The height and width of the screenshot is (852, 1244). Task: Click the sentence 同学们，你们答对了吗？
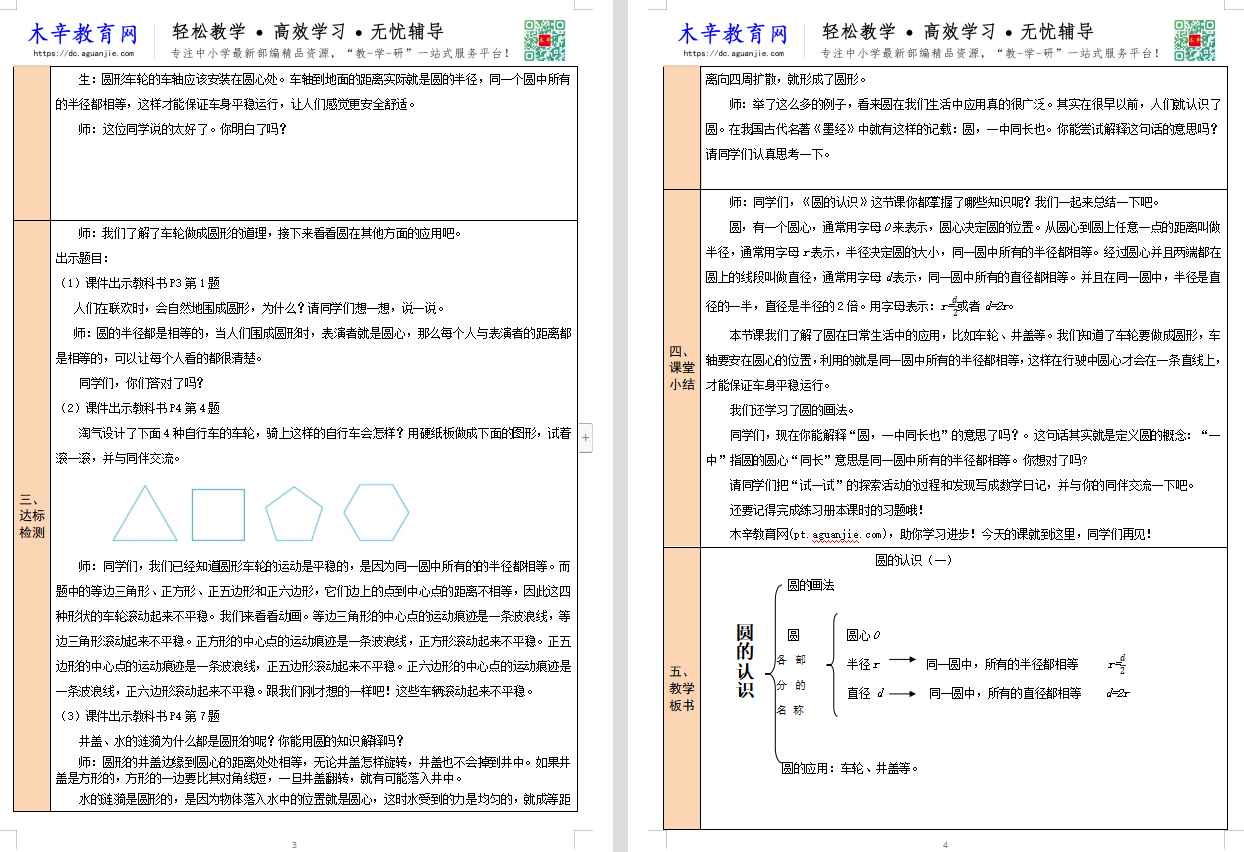pos(140,383)
